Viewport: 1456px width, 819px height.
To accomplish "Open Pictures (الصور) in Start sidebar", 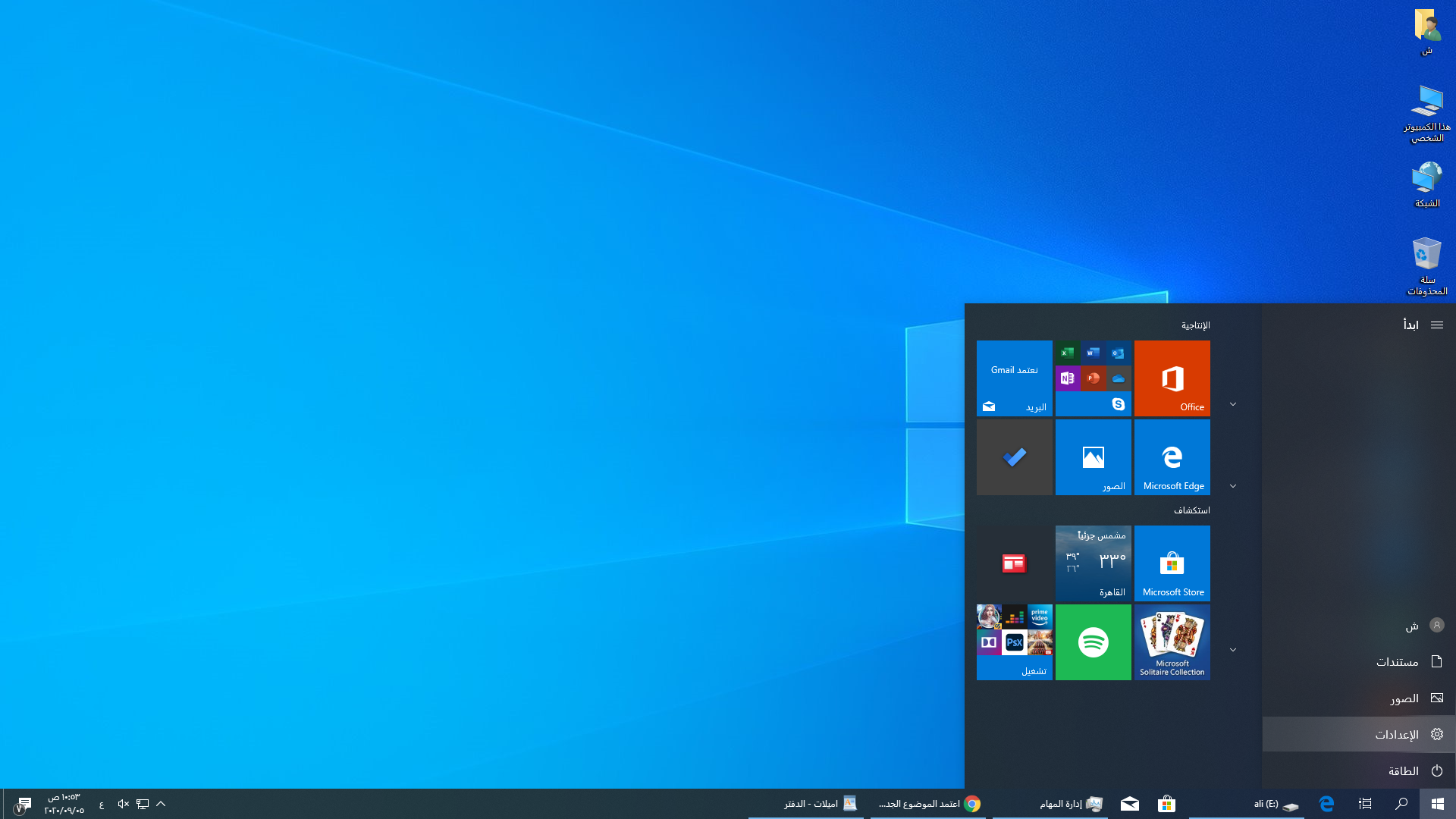I will tap(1358, 698).
